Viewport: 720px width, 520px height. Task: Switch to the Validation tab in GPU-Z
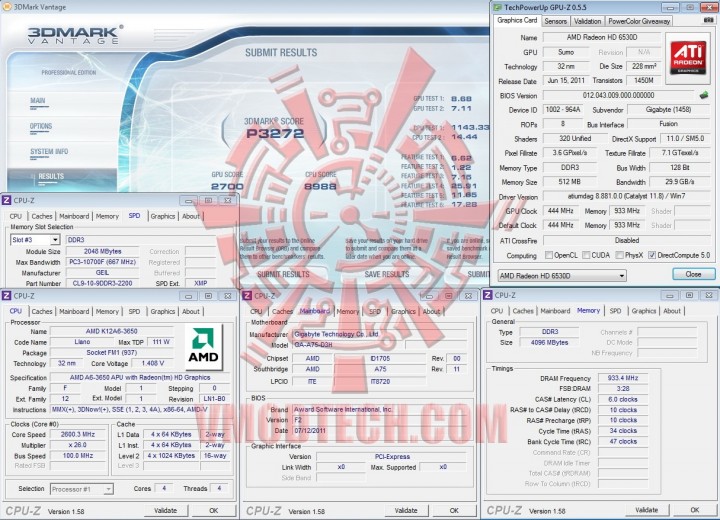click(x=587, y=21)
